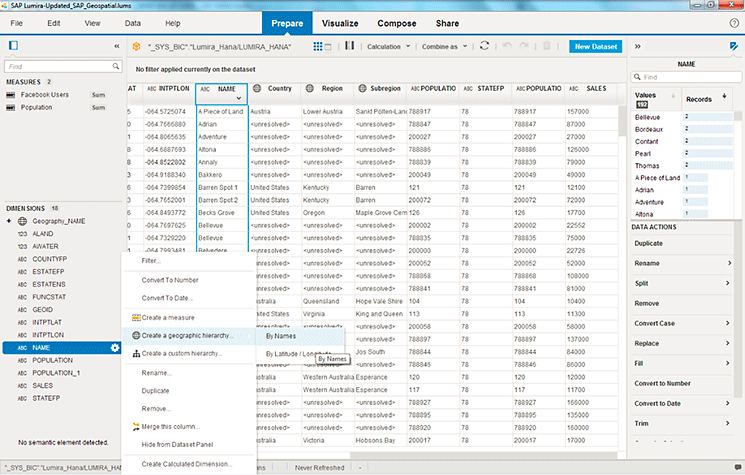Click the undo arrow icon
745x475 pixels.
(x=507, y=46)
